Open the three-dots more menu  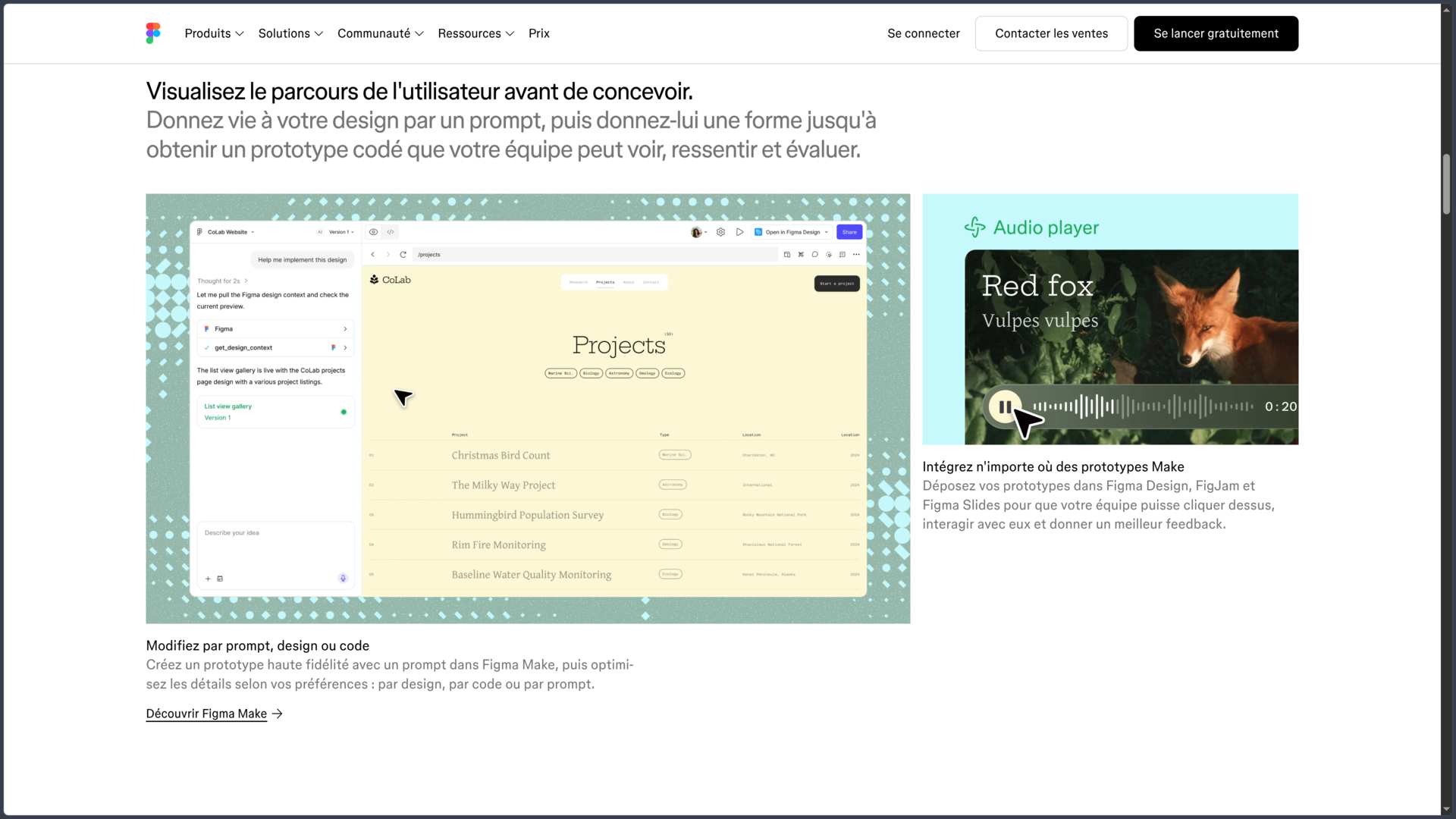[x=856, y=254]
